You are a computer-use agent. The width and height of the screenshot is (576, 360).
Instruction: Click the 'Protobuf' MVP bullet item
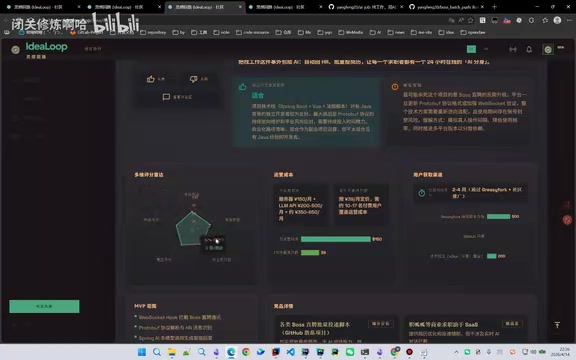coord(175,327)
